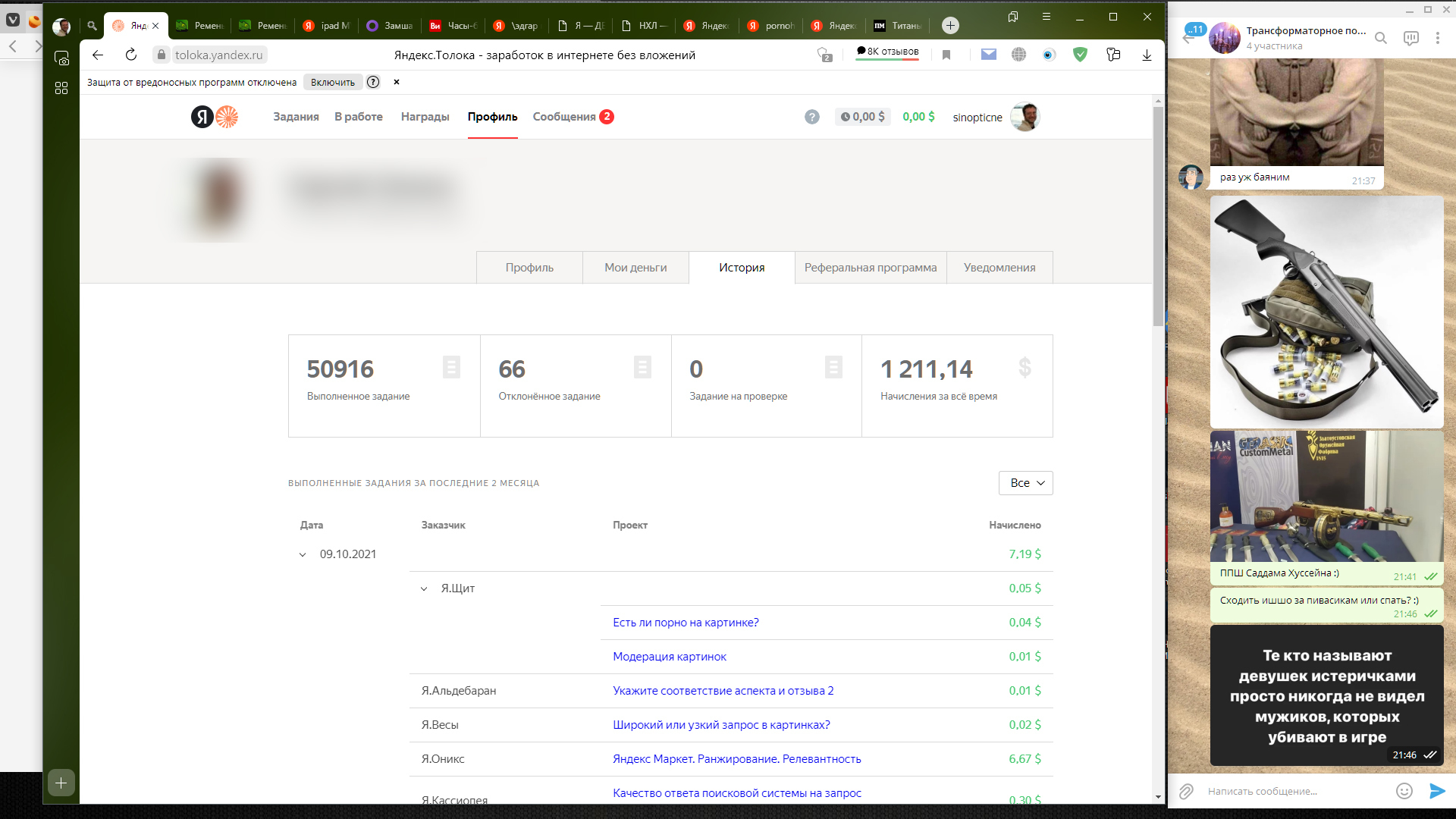Screen dimensions: 1456x819
Task: Go back using the browser back arrow
Action: (x=98, y=55)
